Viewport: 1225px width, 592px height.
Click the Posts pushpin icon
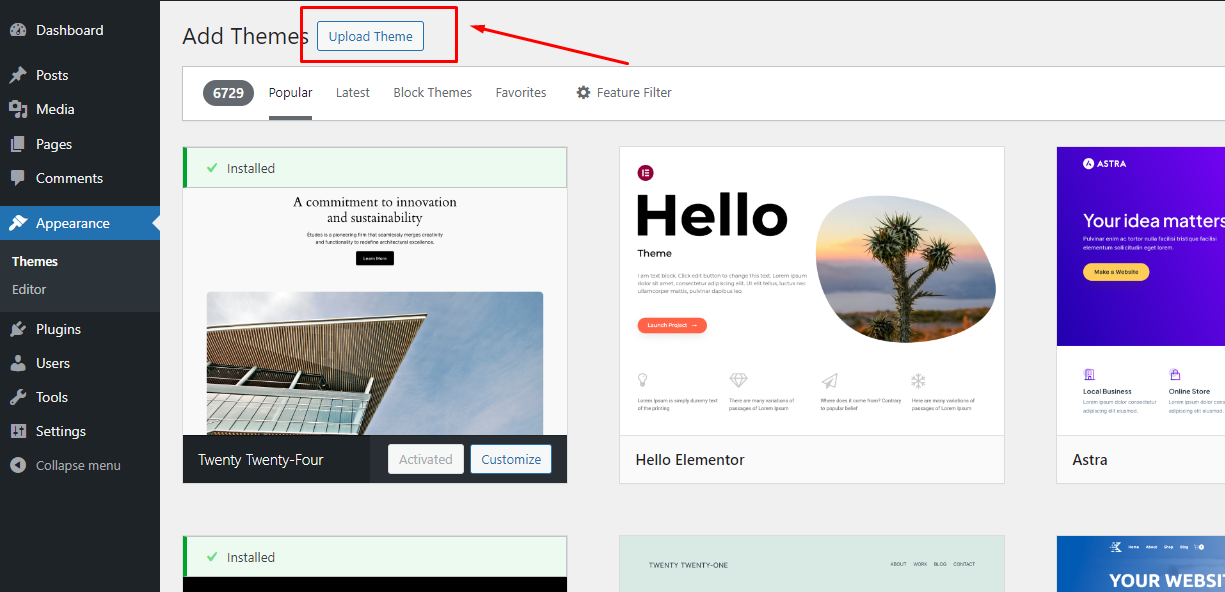[x=18, y=75]
